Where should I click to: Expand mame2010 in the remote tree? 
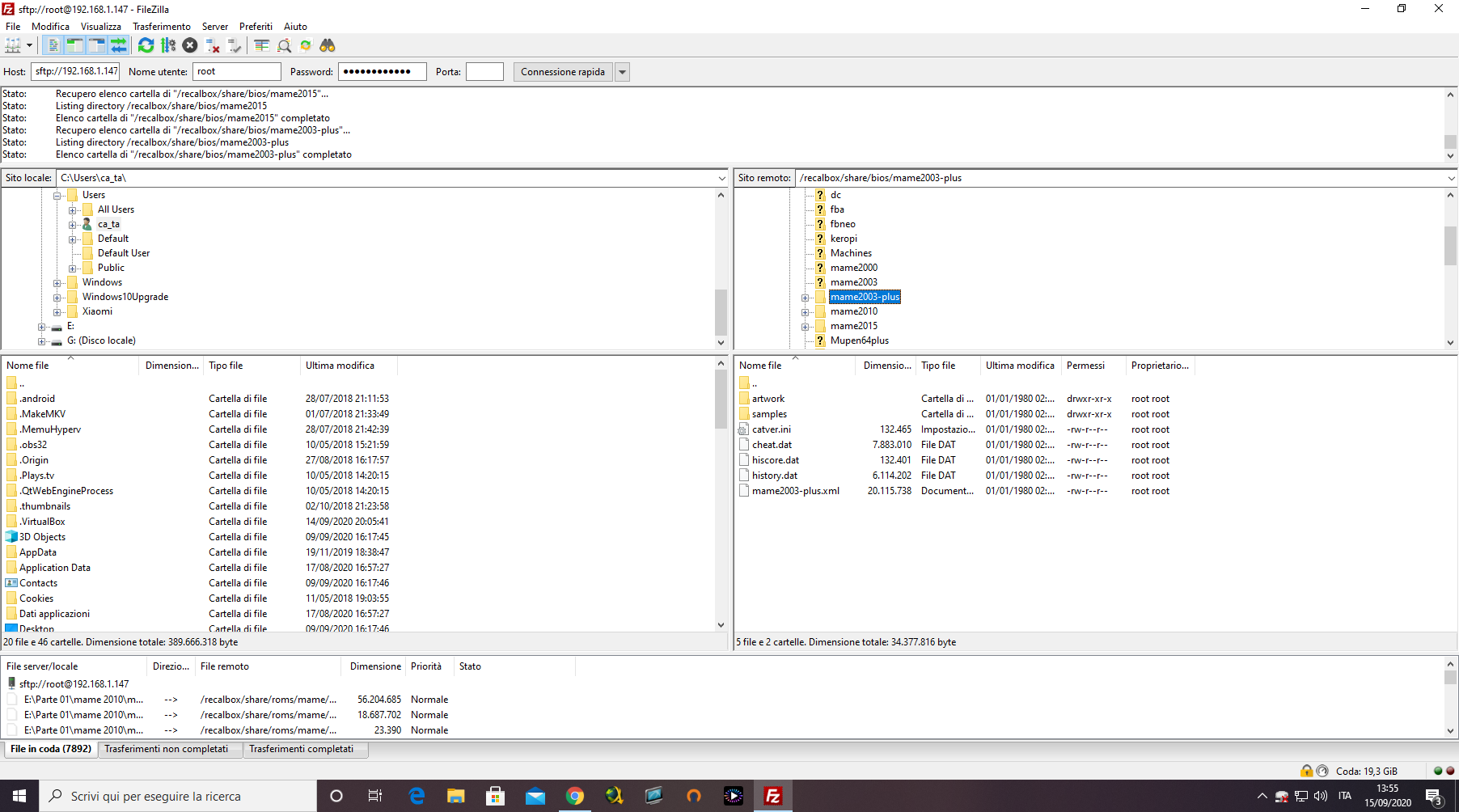(806, 312)
